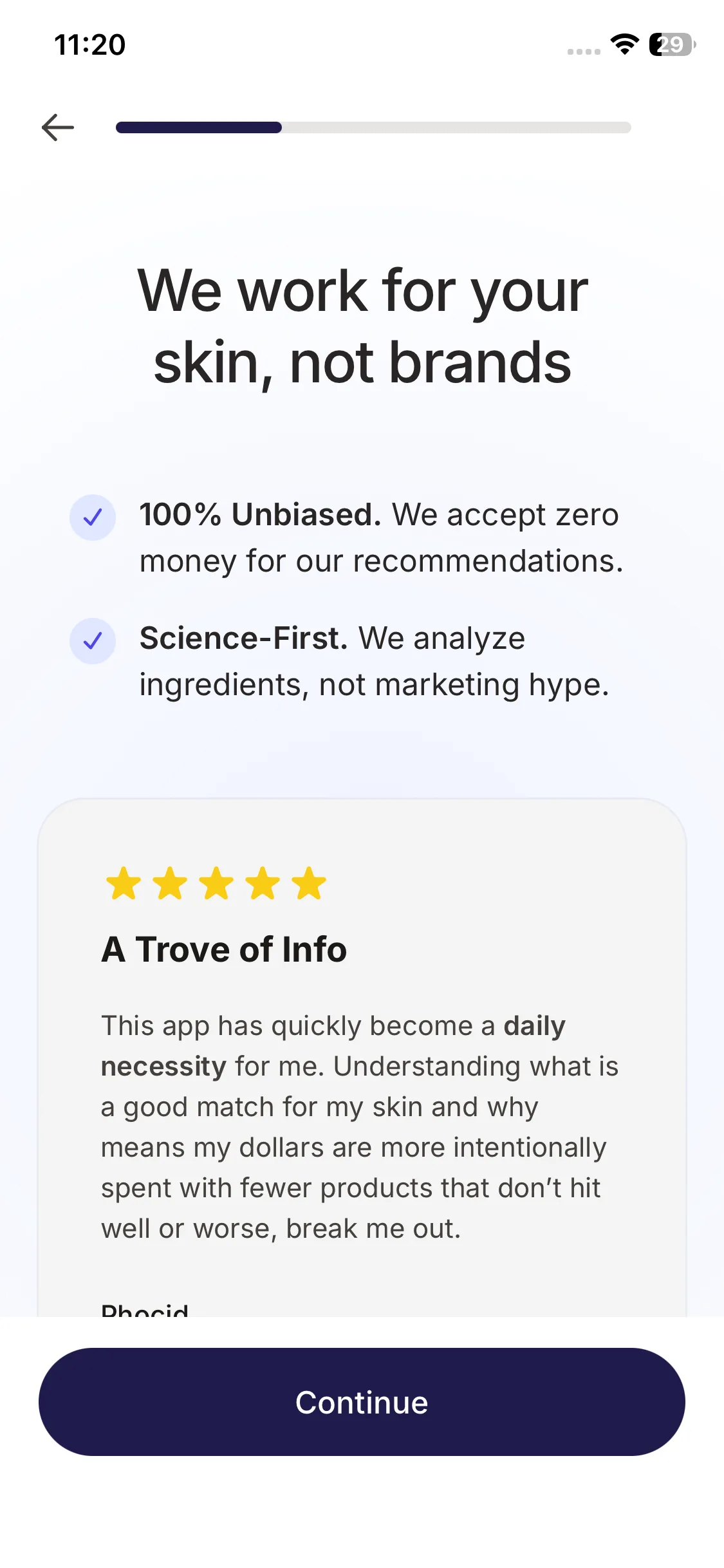The height and width of the screenshot is (1568, 724).
Task: Click the filled dark portion of progress bar
Action: [198, 127]
